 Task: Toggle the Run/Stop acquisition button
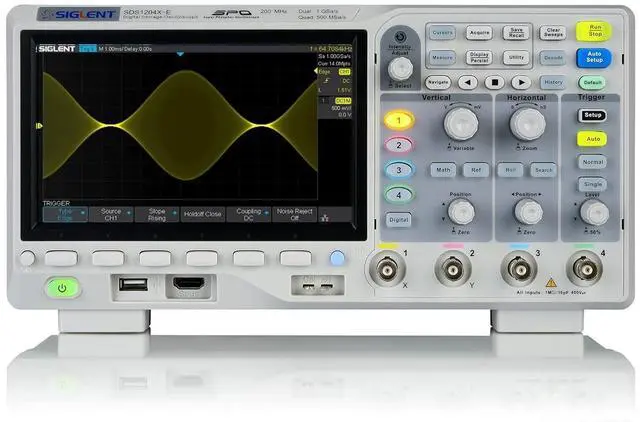[x=595, y=31]
